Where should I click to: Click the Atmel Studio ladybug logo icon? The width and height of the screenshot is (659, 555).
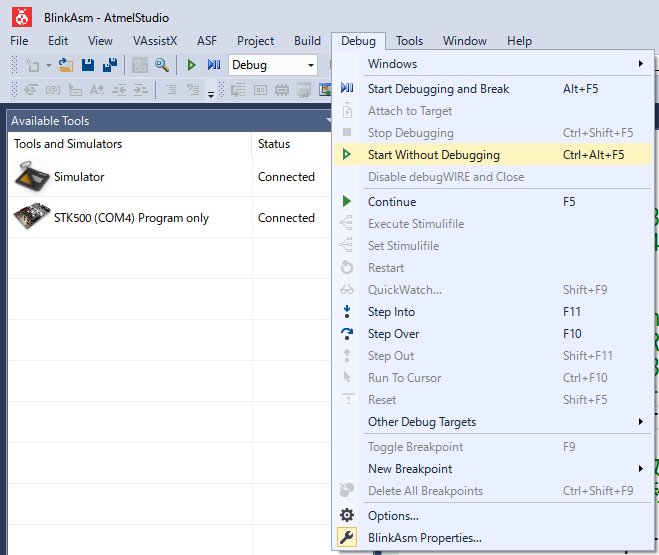(22, 17)
